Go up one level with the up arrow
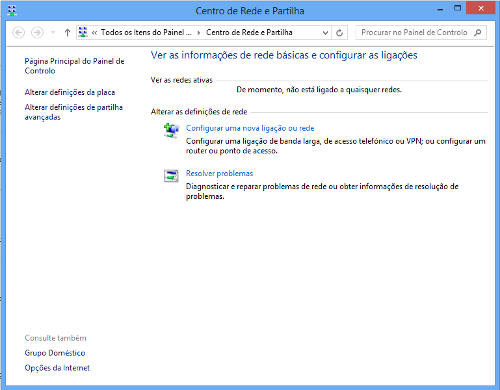Screen dimensions: 500x390 (x=67, y=32)
